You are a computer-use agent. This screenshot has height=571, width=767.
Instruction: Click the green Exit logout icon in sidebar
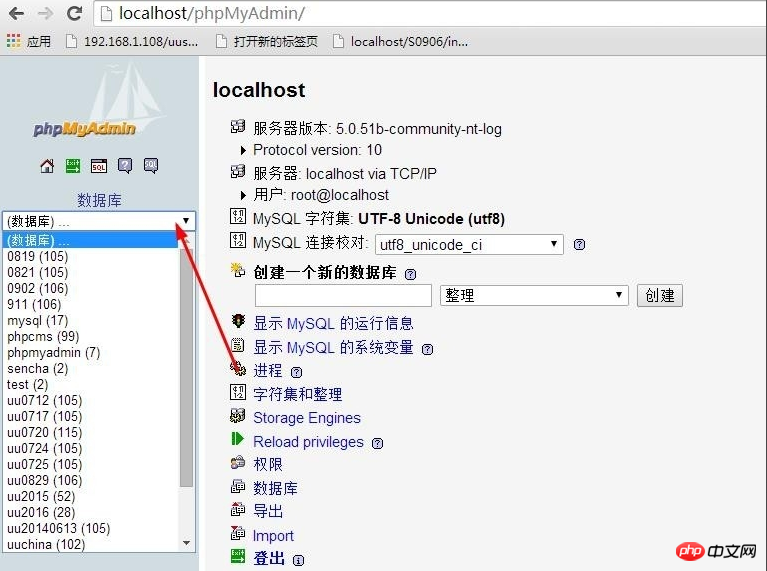73,166
